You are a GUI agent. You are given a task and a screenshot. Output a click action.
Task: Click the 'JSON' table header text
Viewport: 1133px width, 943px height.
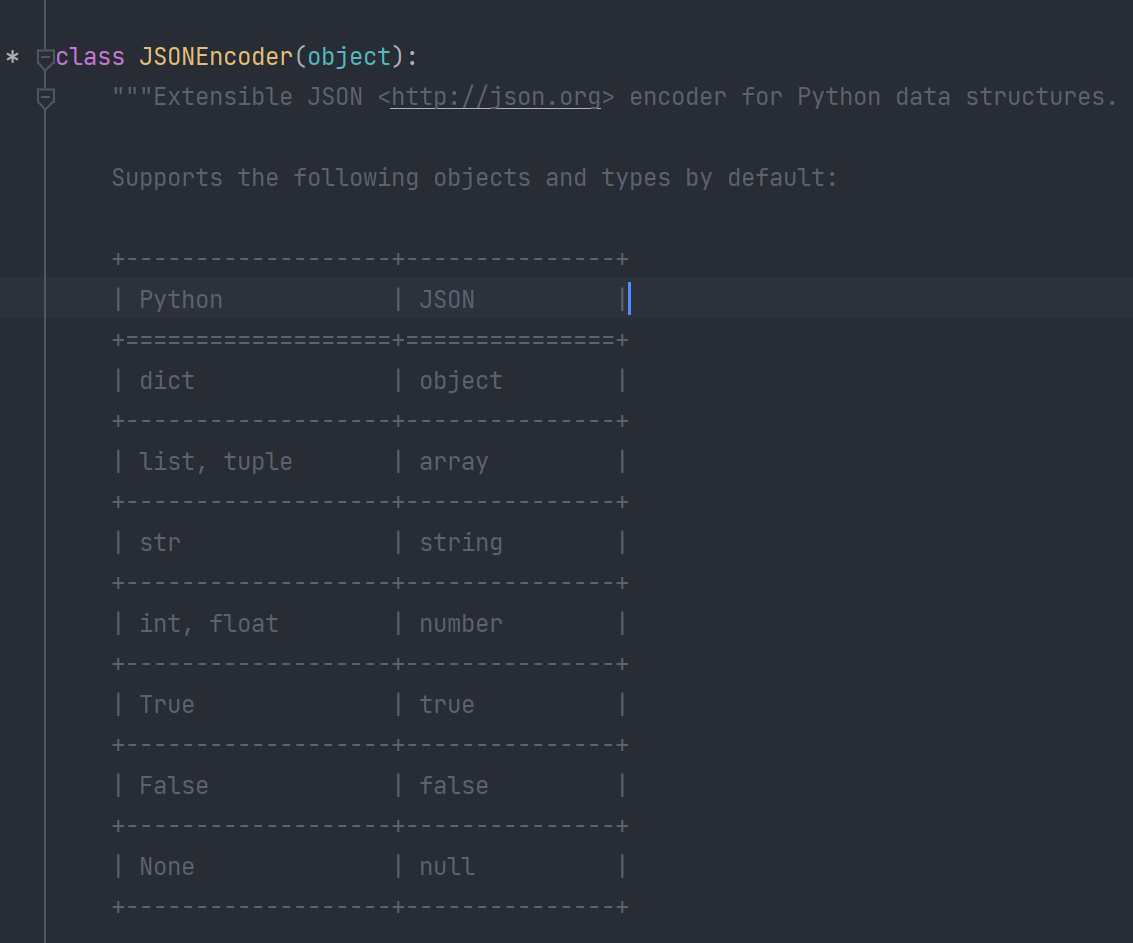click(x=447, y=300)
